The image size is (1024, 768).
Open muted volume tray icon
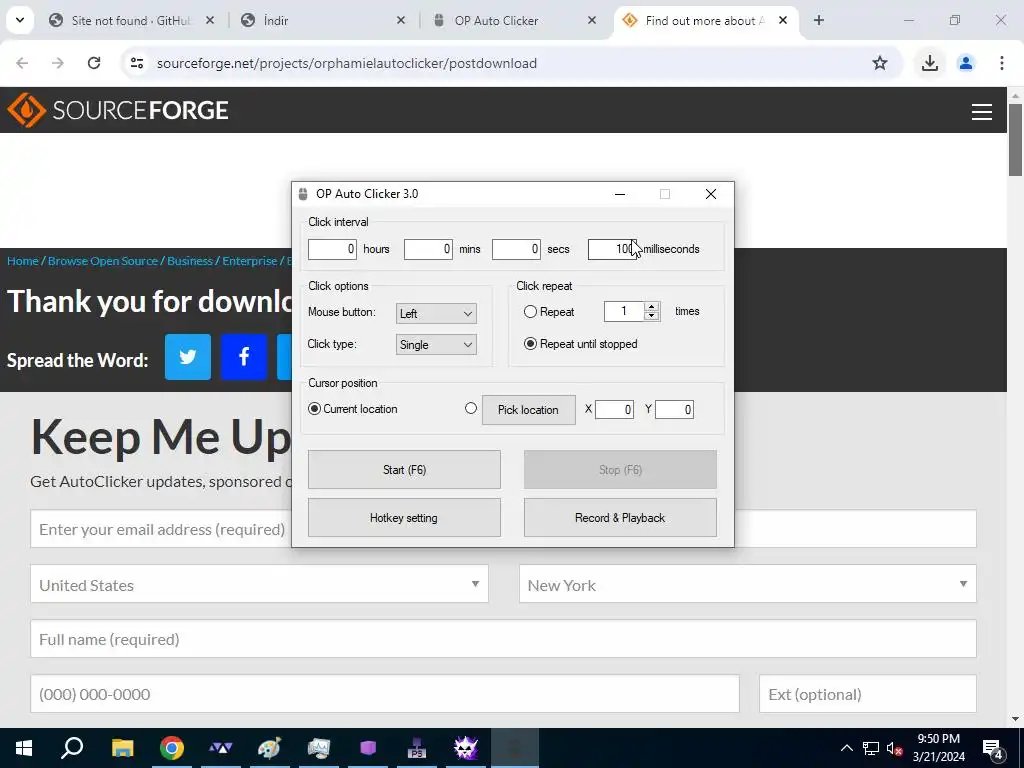coord(895,748)
